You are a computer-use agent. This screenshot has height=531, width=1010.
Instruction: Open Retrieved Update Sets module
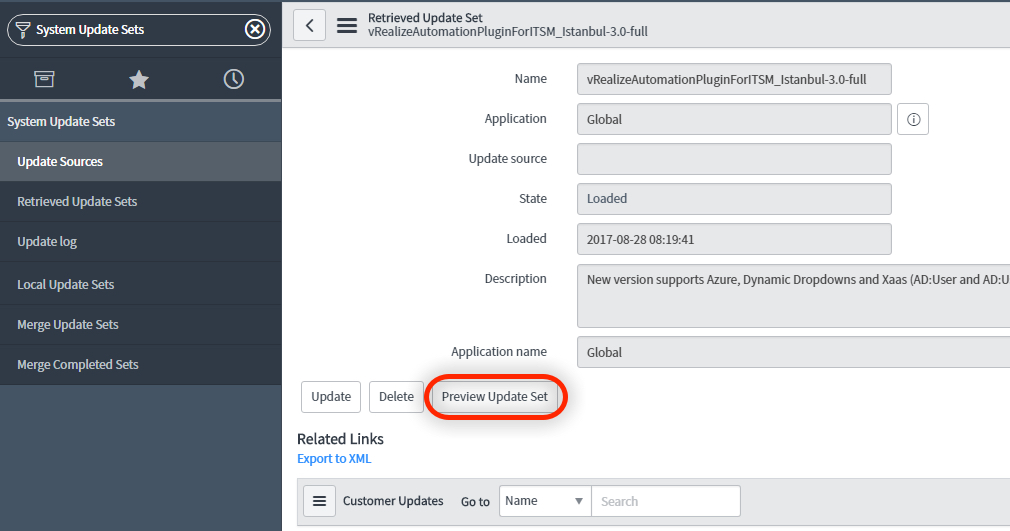point(77,202)
